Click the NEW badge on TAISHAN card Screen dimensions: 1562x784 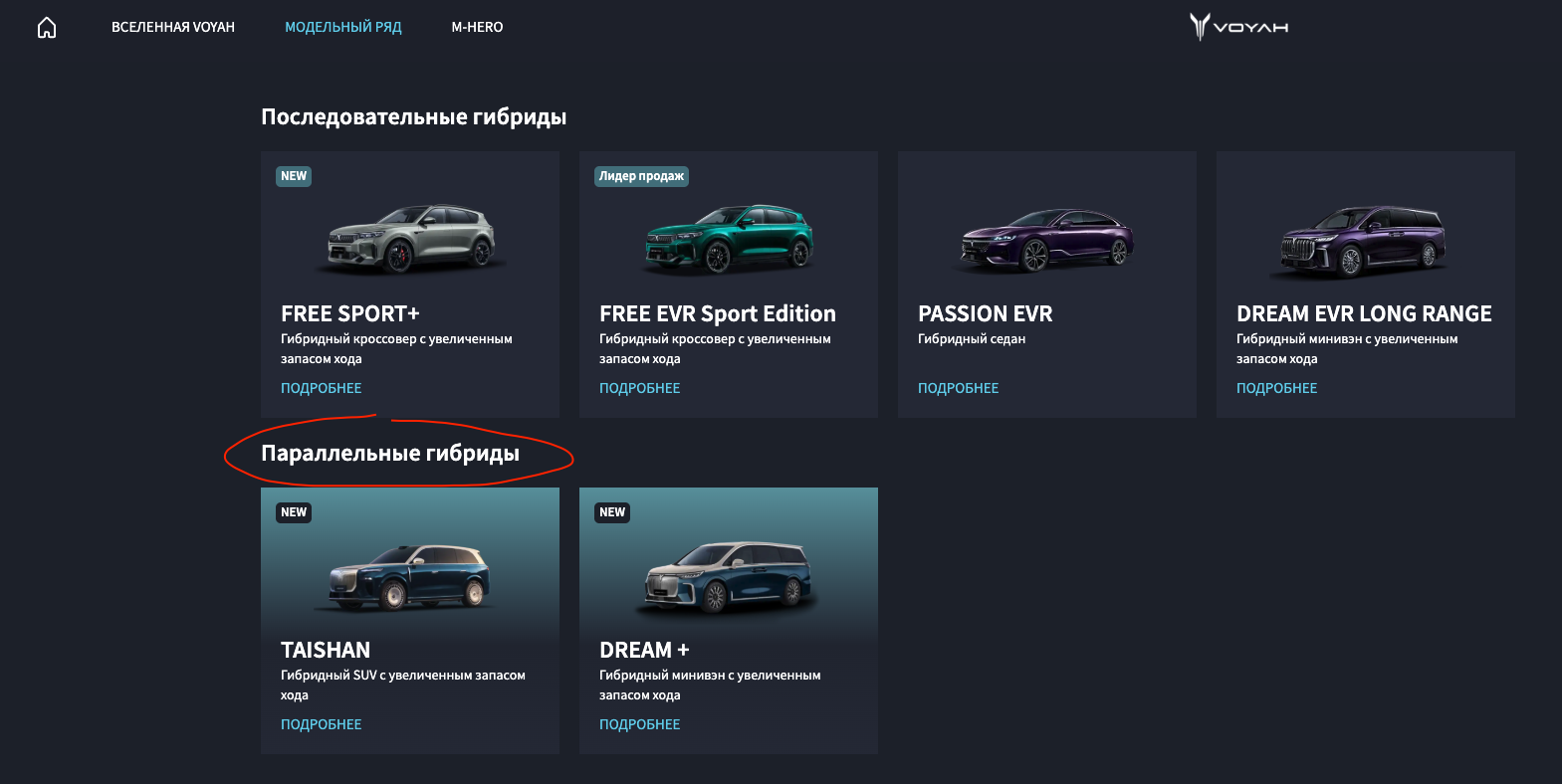click(294, 512)
